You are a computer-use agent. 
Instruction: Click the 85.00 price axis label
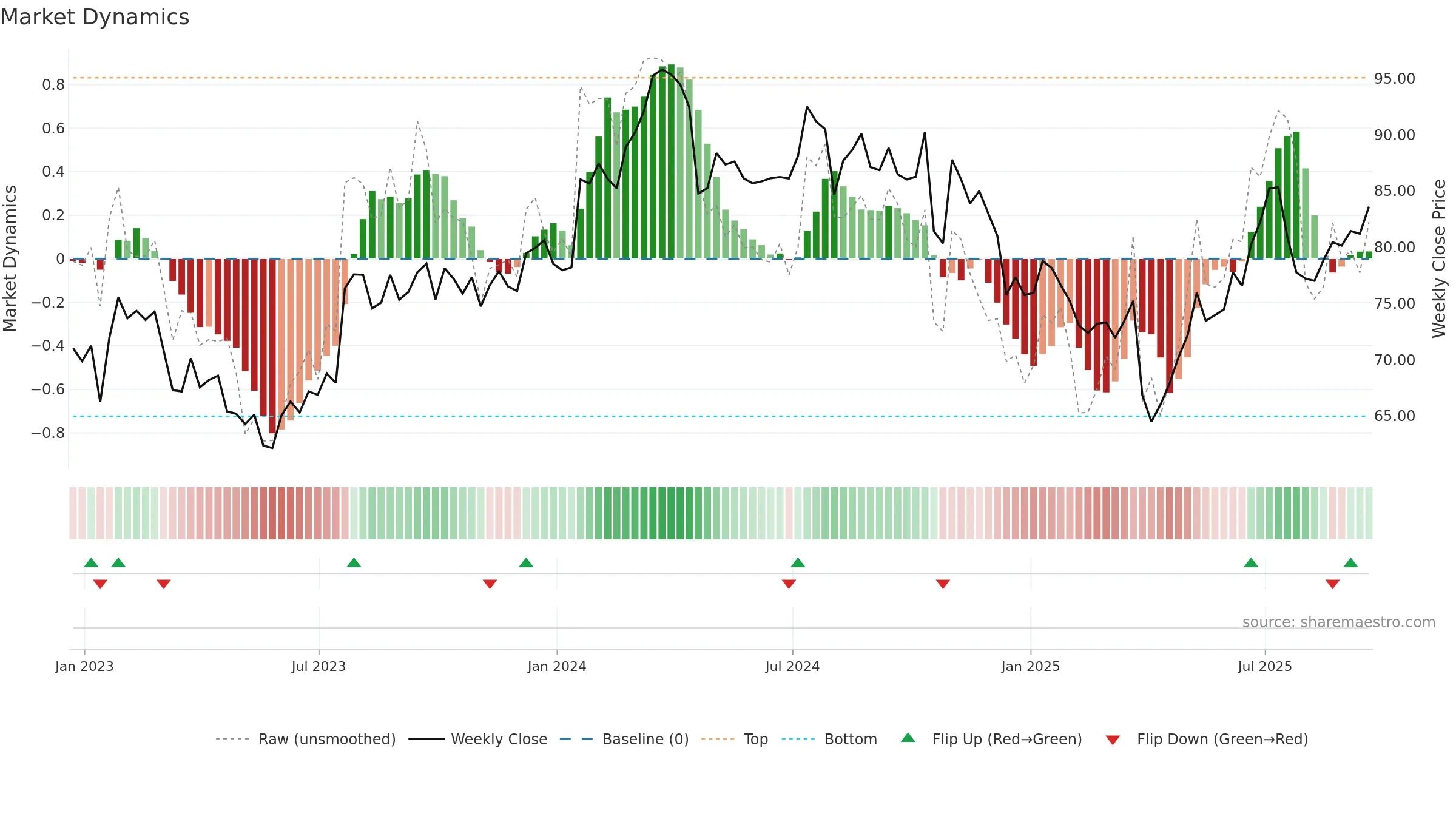coord(1395,190)
